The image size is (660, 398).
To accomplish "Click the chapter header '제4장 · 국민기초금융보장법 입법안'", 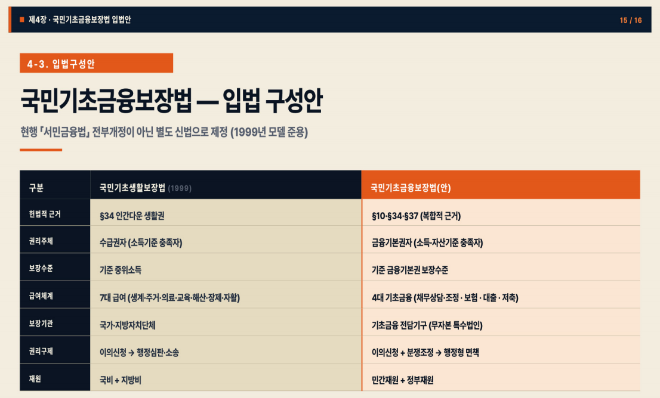I will tap(80, 20).
